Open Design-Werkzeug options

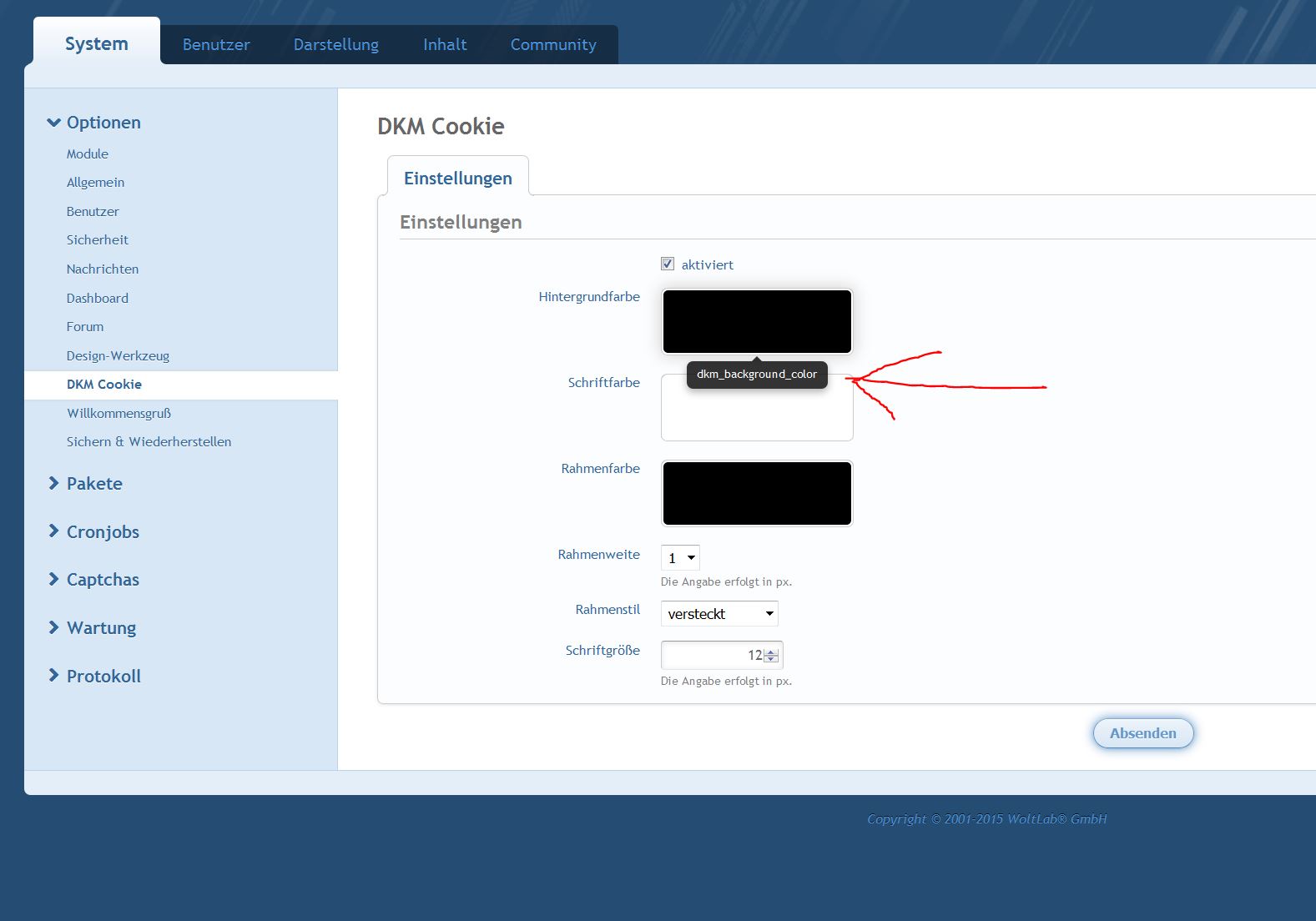pyautogui.click(x=118, y=356)
